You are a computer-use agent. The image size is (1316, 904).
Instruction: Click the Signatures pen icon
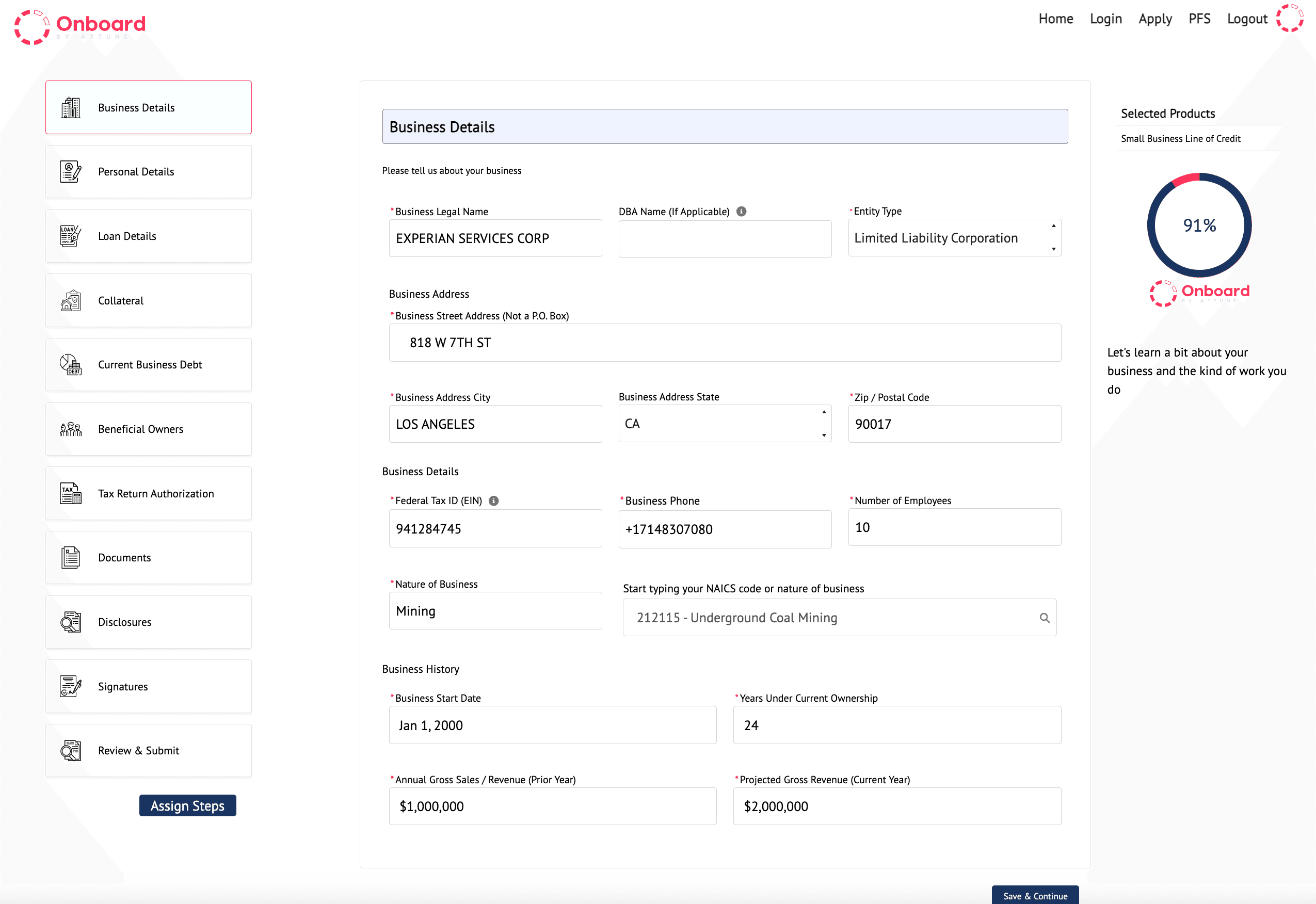(71, 686)
